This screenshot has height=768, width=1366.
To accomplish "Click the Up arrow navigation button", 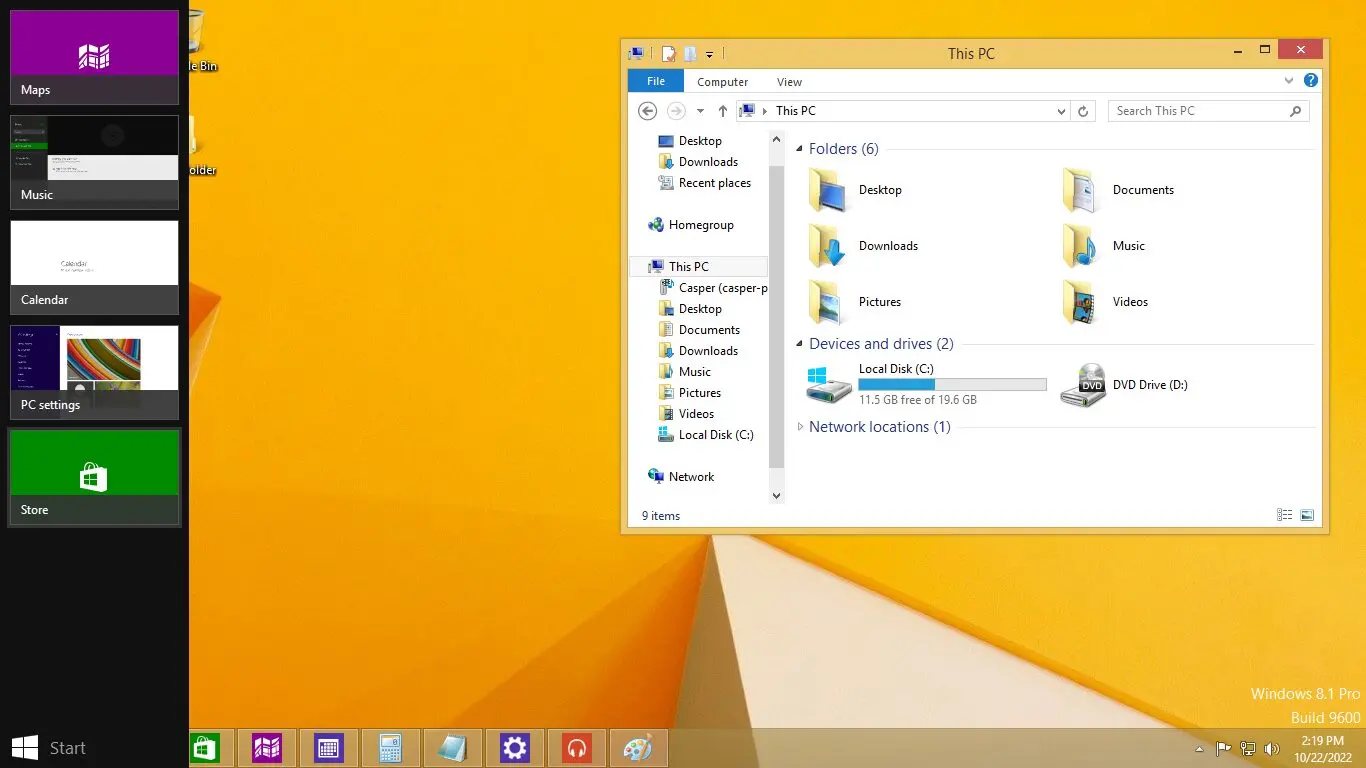I will [723, 111].
